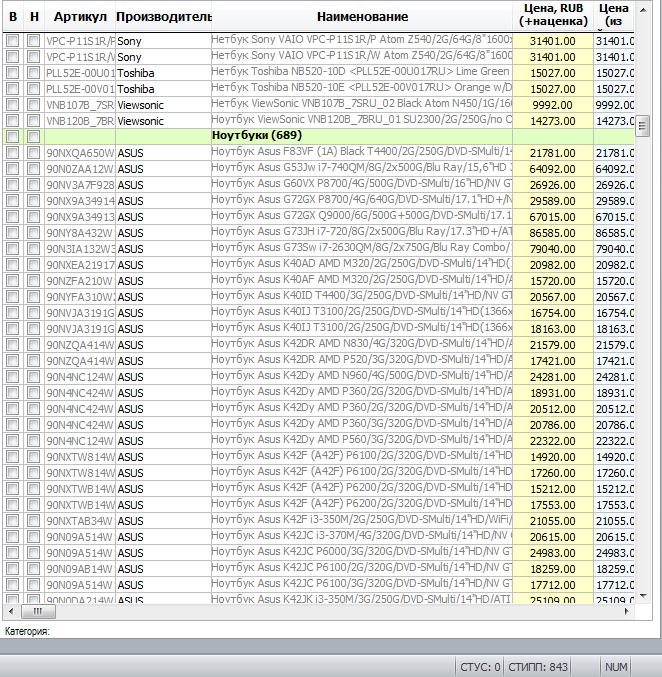Screen dimensions: 662x677
Task: Tick the Н checkbox for Sony VPC-P11S1R/W row
Action: [x=33, y=57]
